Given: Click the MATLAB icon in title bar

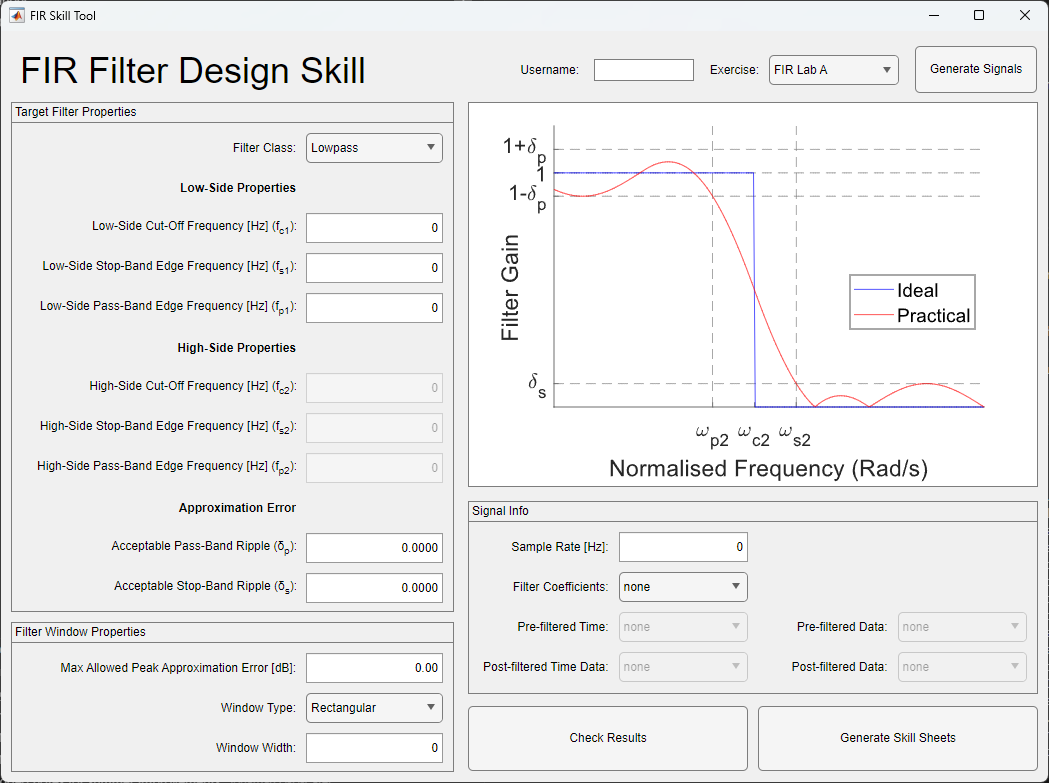Looking at the screenshot, I should (17, 15).
